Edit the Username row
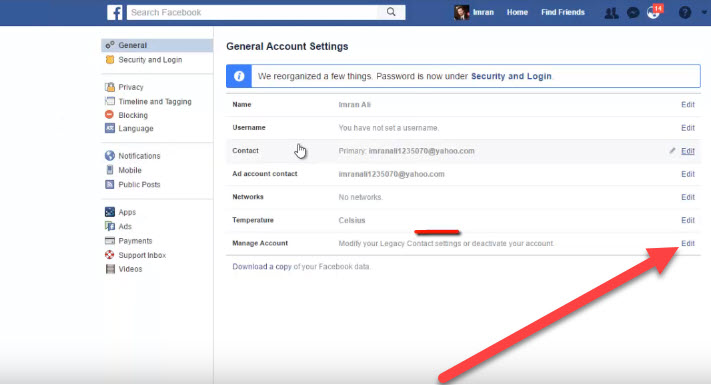This screenshot has height=385, width=711. tap(687, 128)
